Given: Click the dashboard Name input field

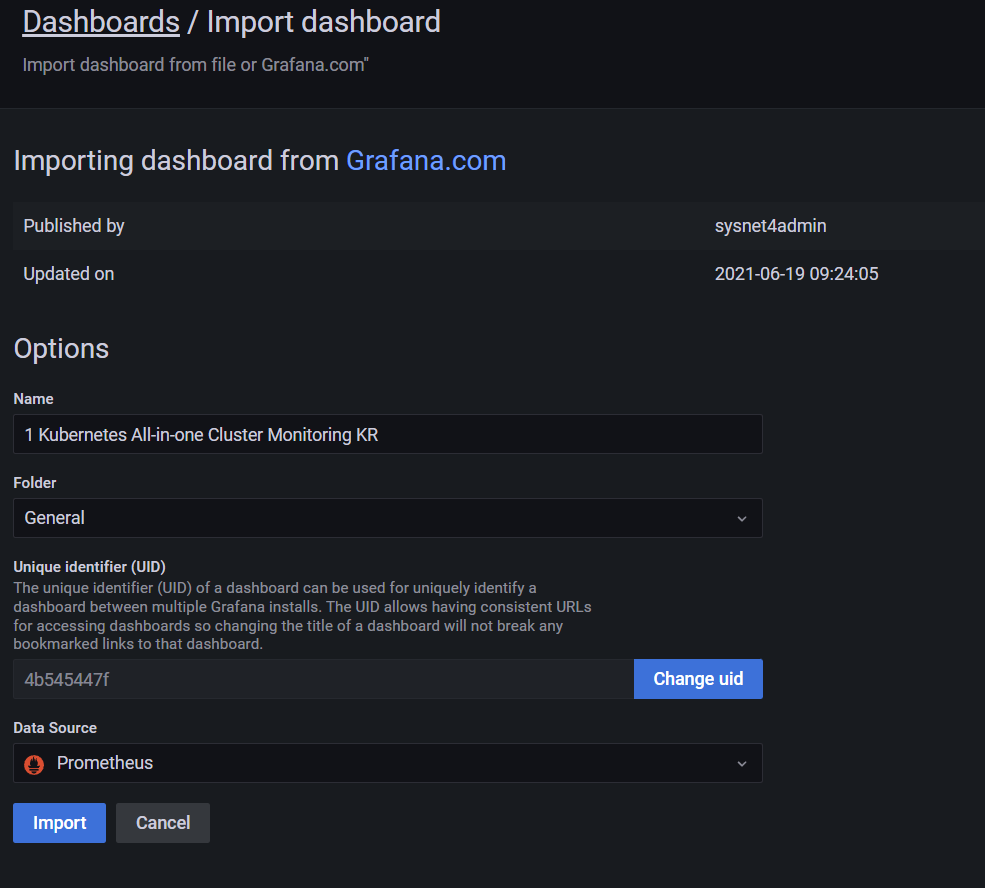Looking at the screenshot, I should click(x=388, y=434).
